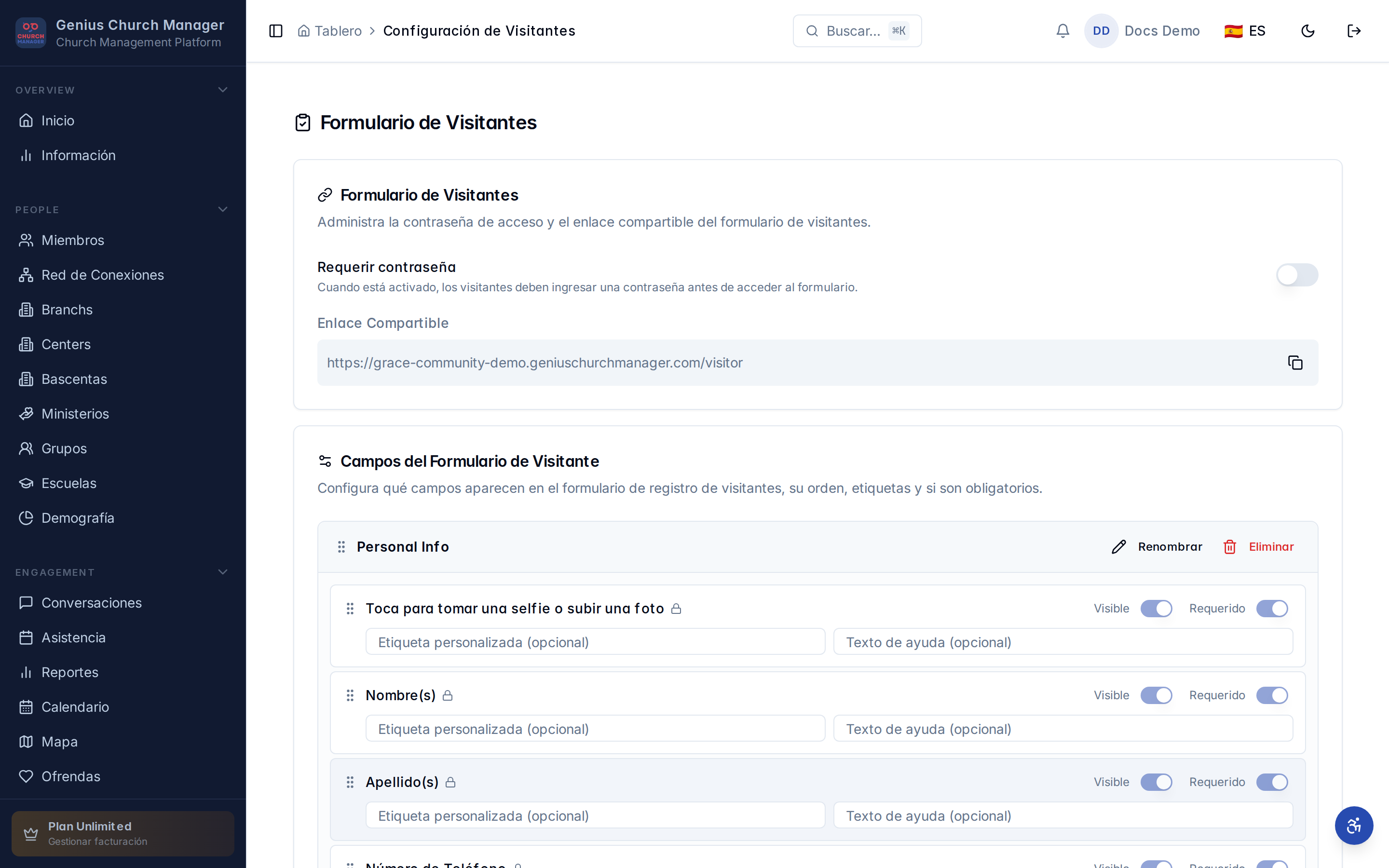
Task: Toggle the sidebar panel icon
Action: [275, 31]
